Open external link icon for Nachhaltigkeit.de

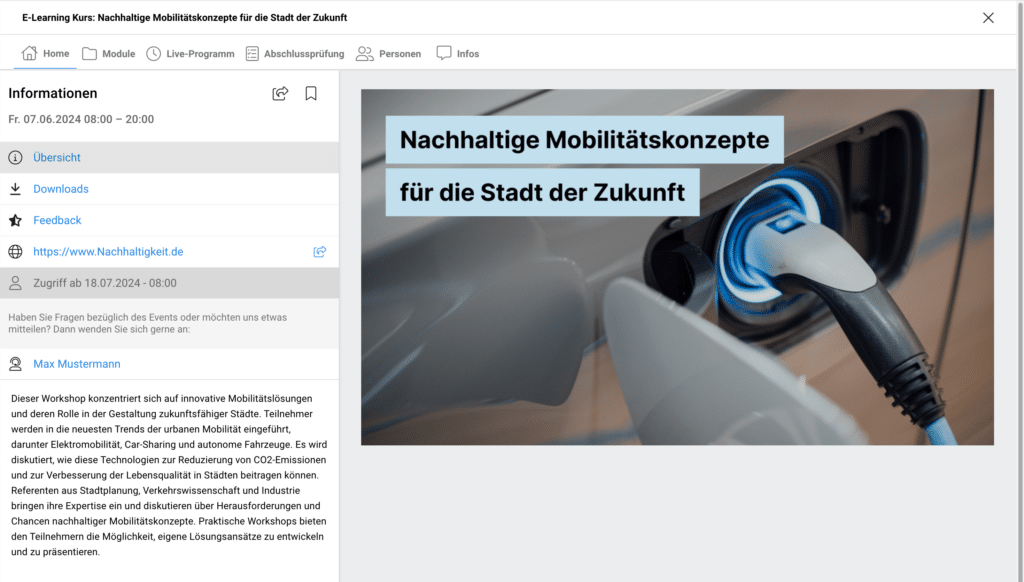pyautogui.click(x=320, y=252)
